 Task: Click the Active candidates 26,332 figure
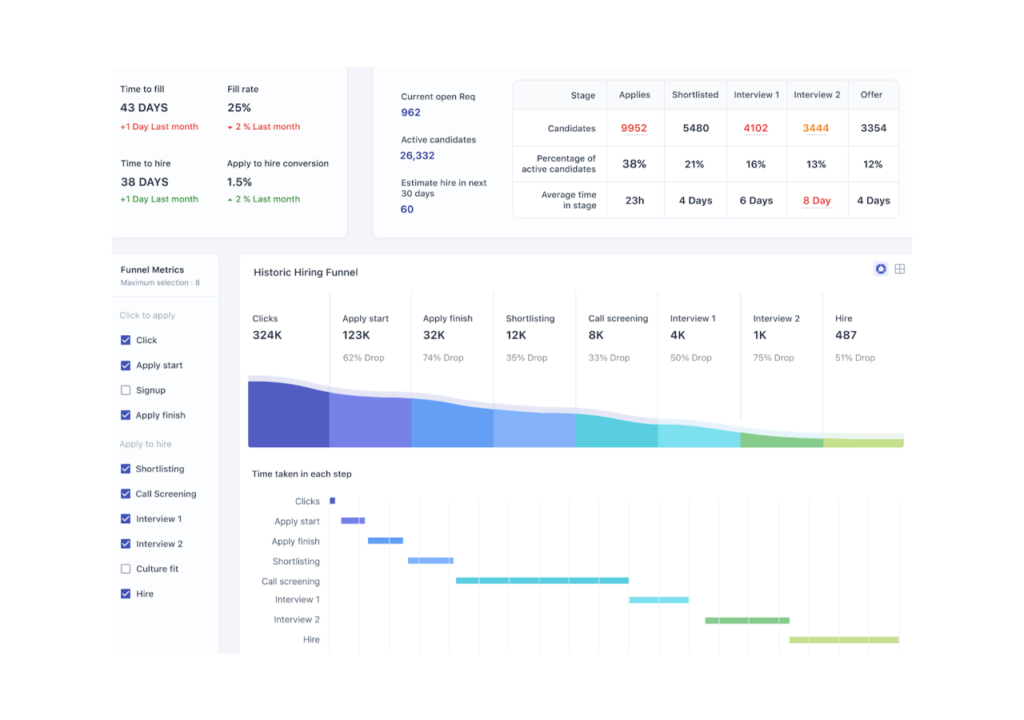418,156
